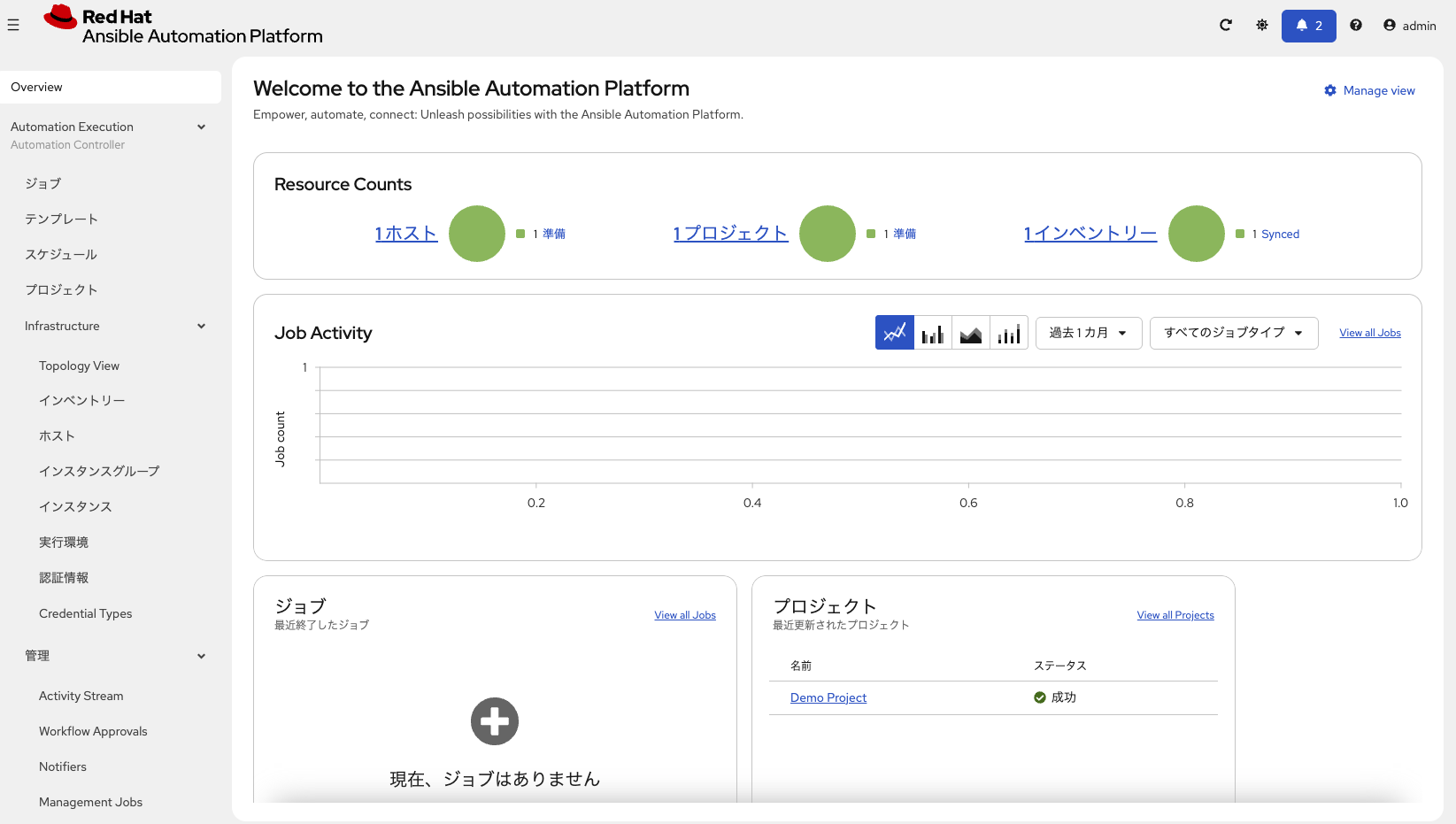Click the green 成功 status check icon

point(1040,697)
